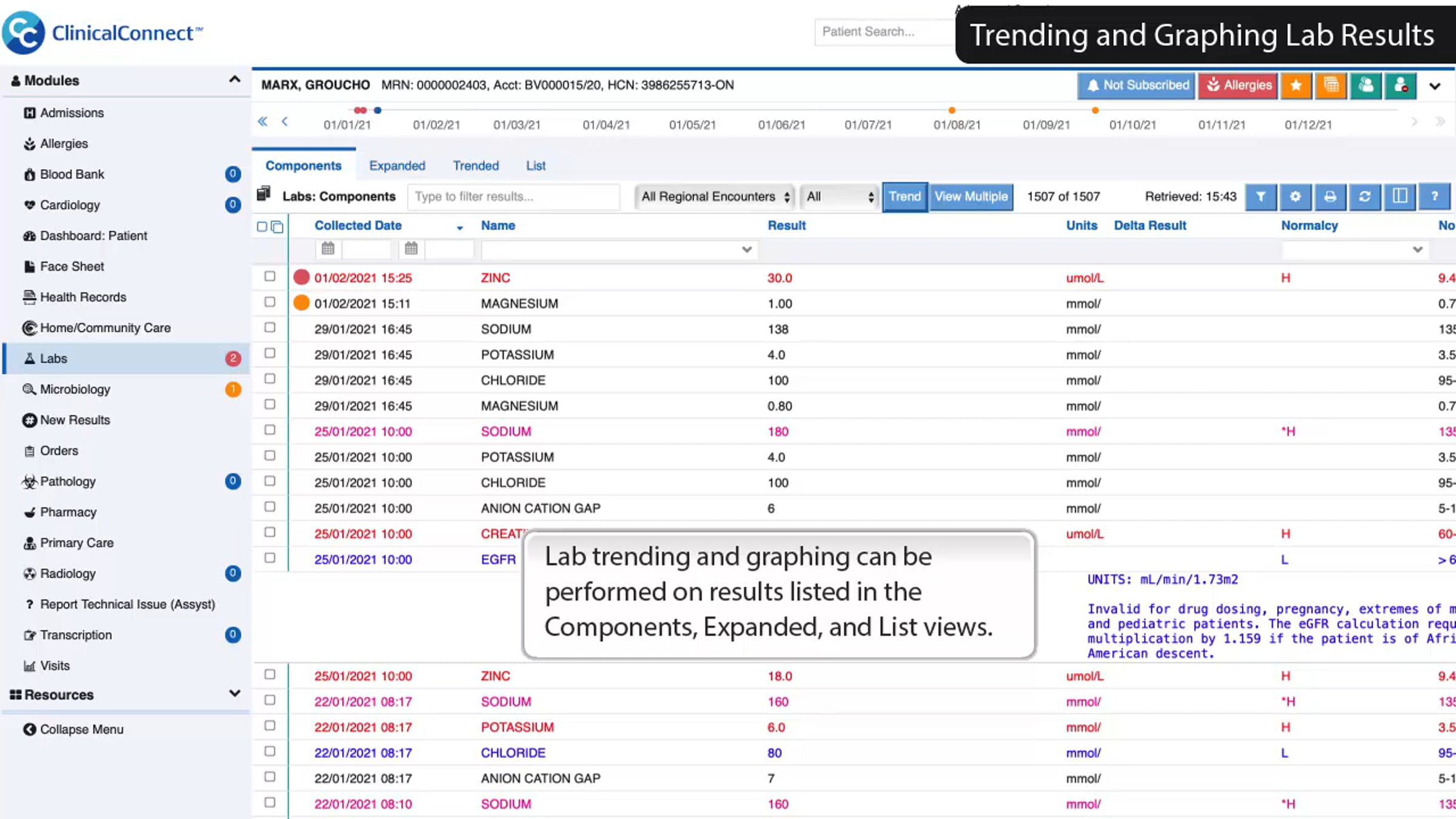Sort by the Result column header
This screenshot has height=819, width=1456.
[x=786, y=225]
